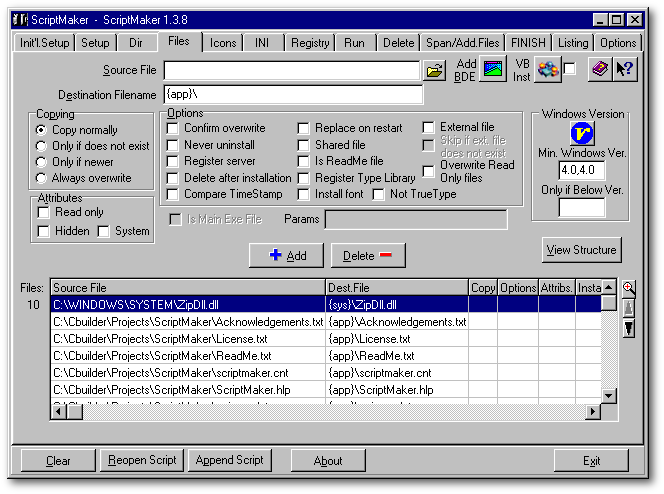This screenshot has width=664, height=494.
Task: Check Overwrite Read Only files
Action: tap(429, 171)
